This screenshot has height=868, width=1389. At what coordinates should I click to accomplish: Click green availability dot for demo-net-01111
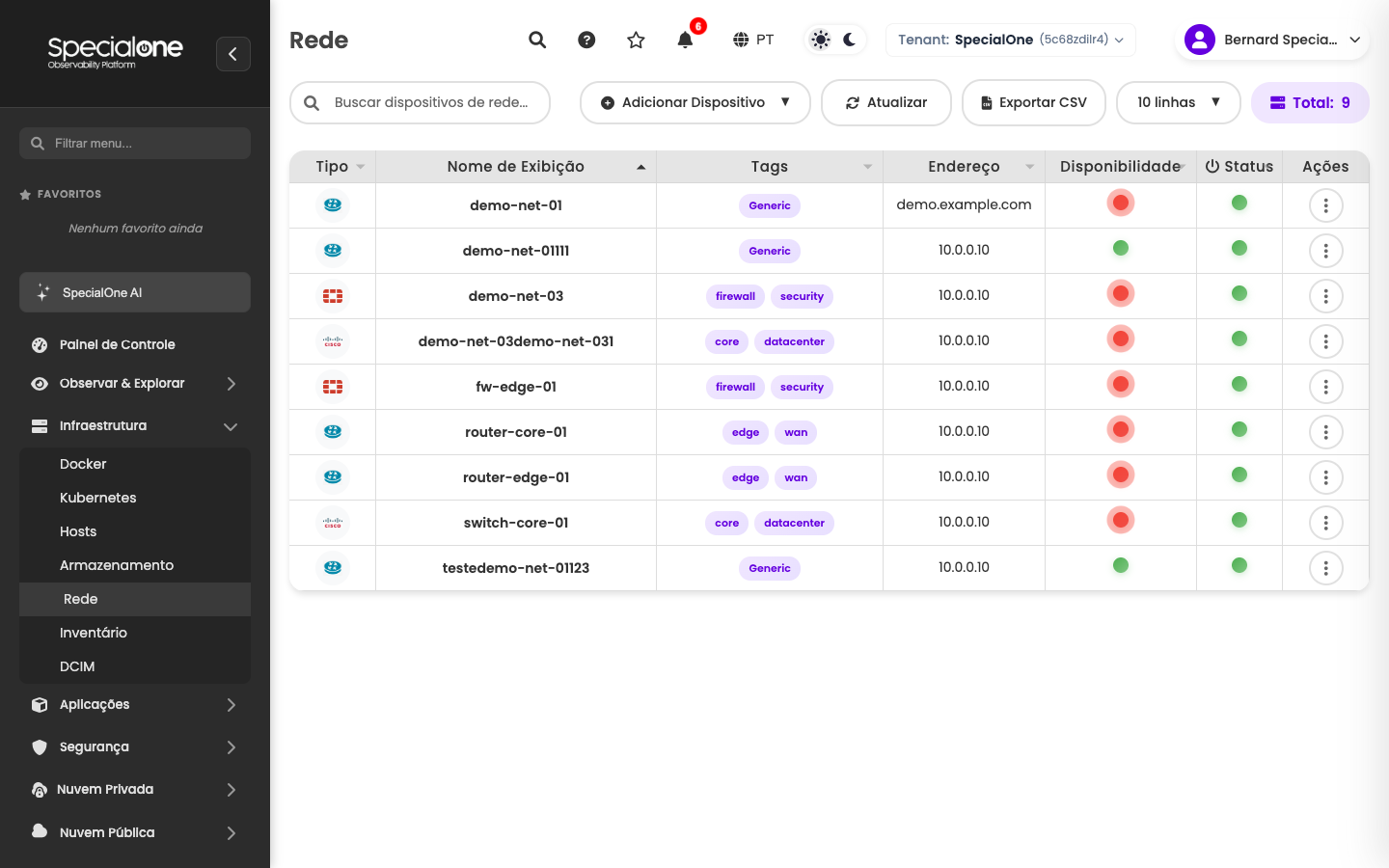click(x=1121, y=248)
